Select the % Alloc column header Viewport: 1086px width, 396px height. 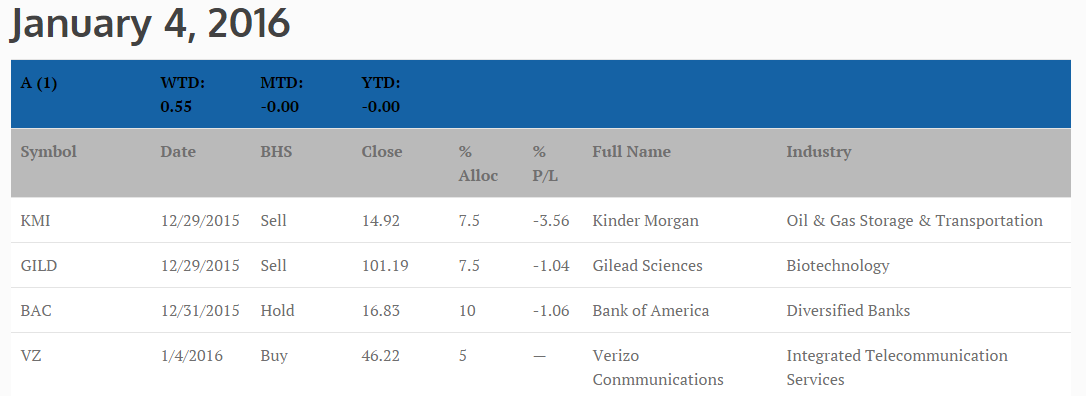(x=478, y=163)
